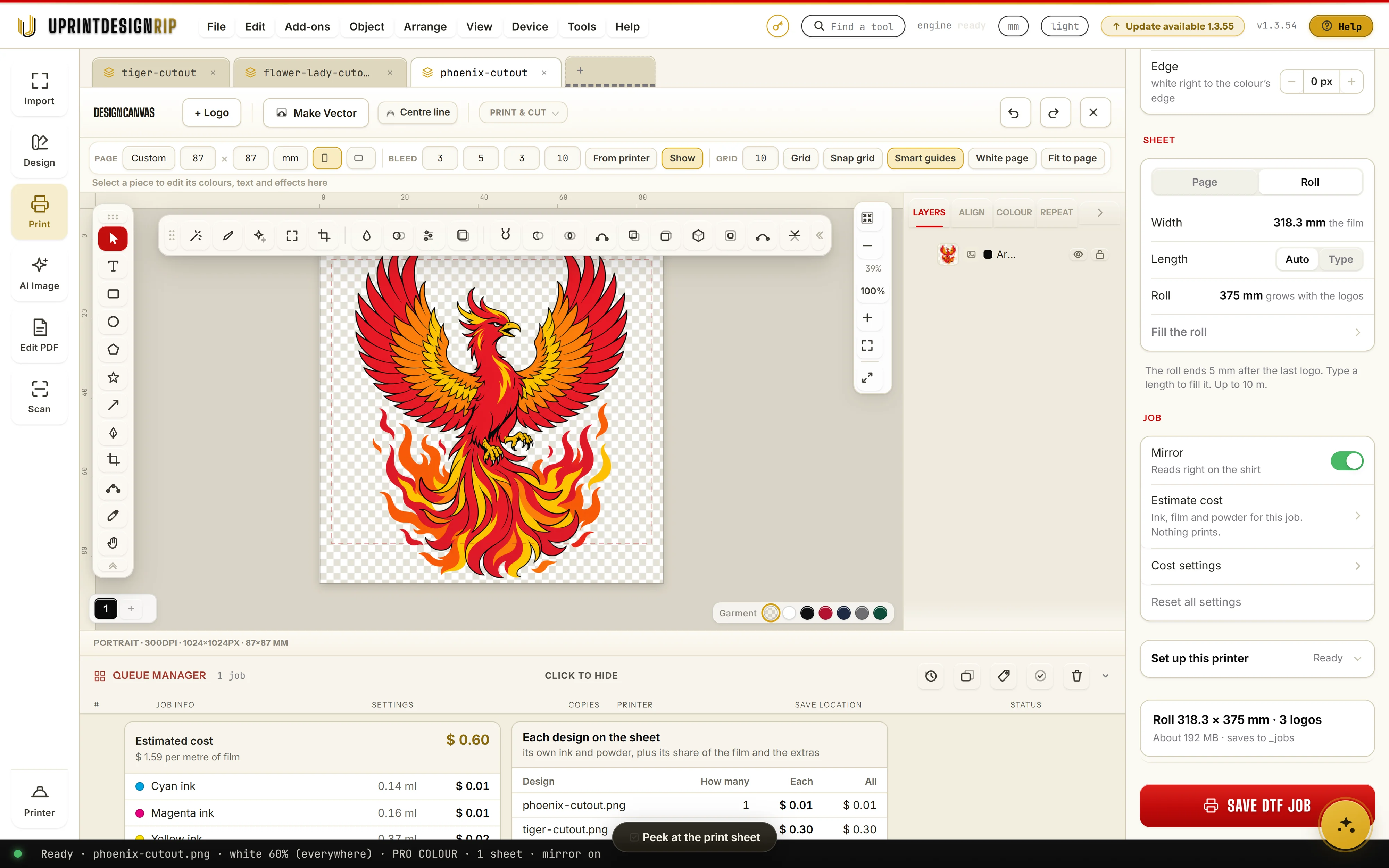Select the Hand pan tool
1389x868 pixels.
click(x=113, y=542)
